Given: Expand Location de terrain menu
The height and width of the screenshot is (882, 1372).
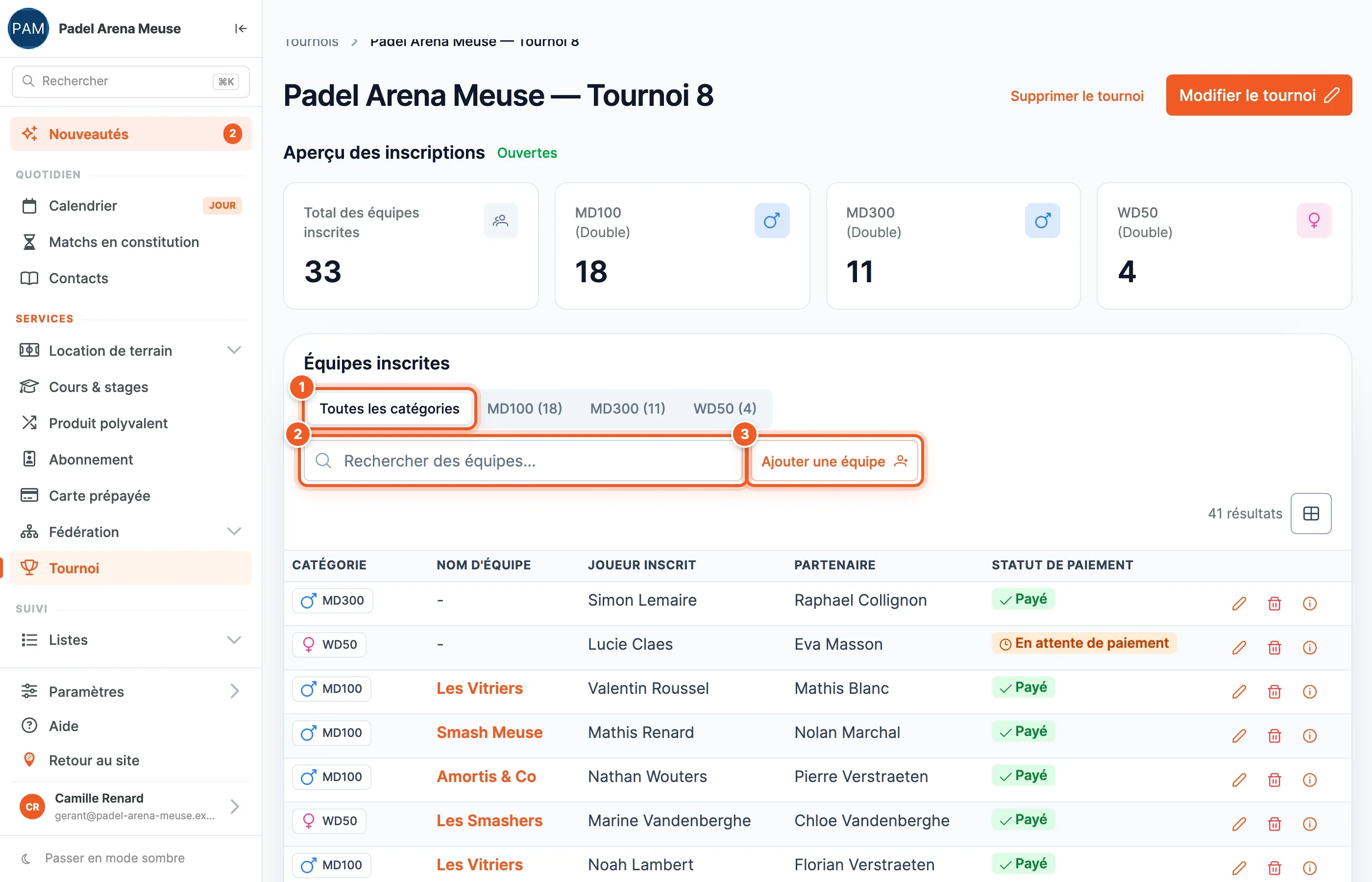Looking at the screenshot, I should click(x=130, y=350).
